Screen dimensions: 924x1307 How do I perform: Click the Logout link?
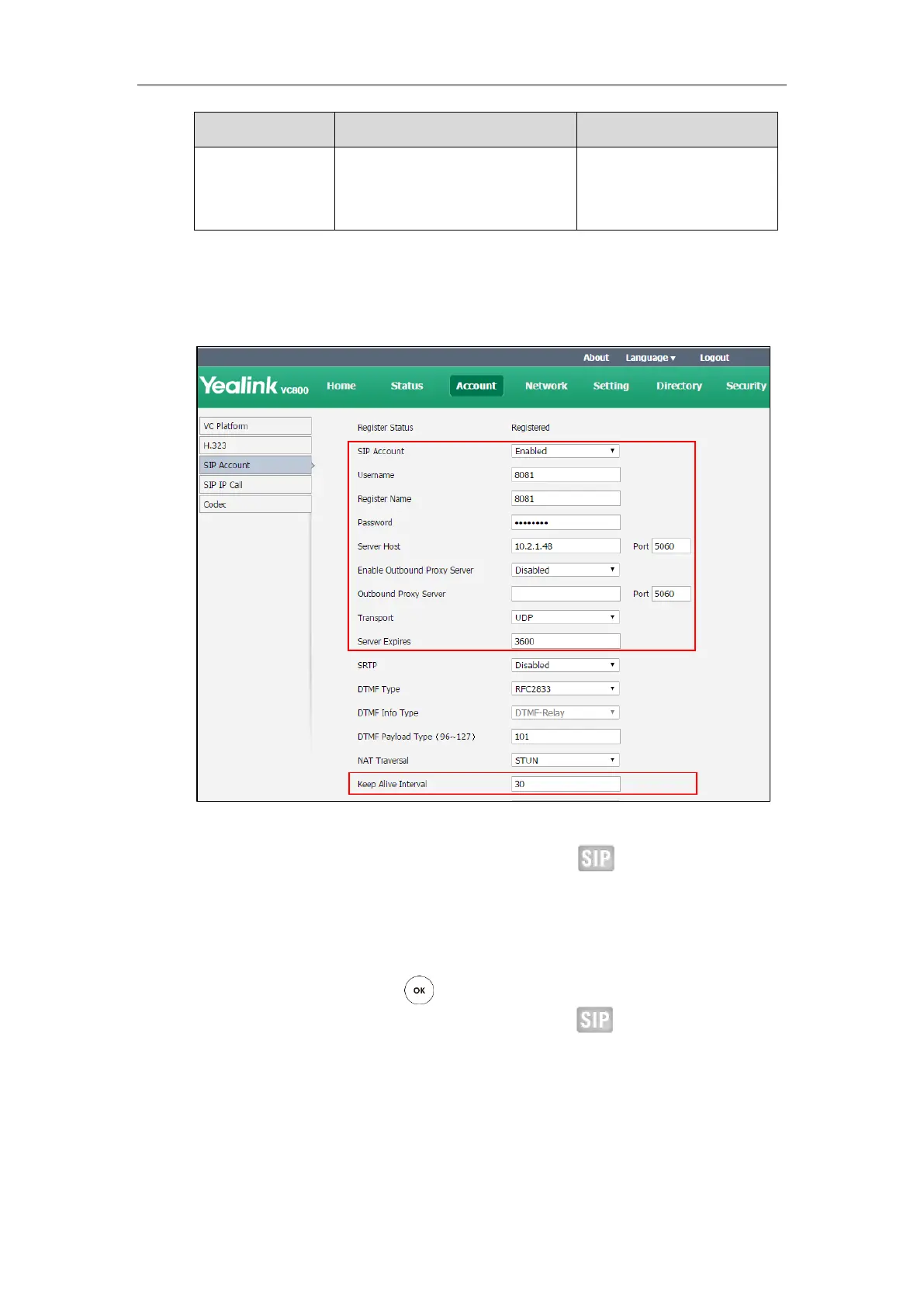[715, 358]
